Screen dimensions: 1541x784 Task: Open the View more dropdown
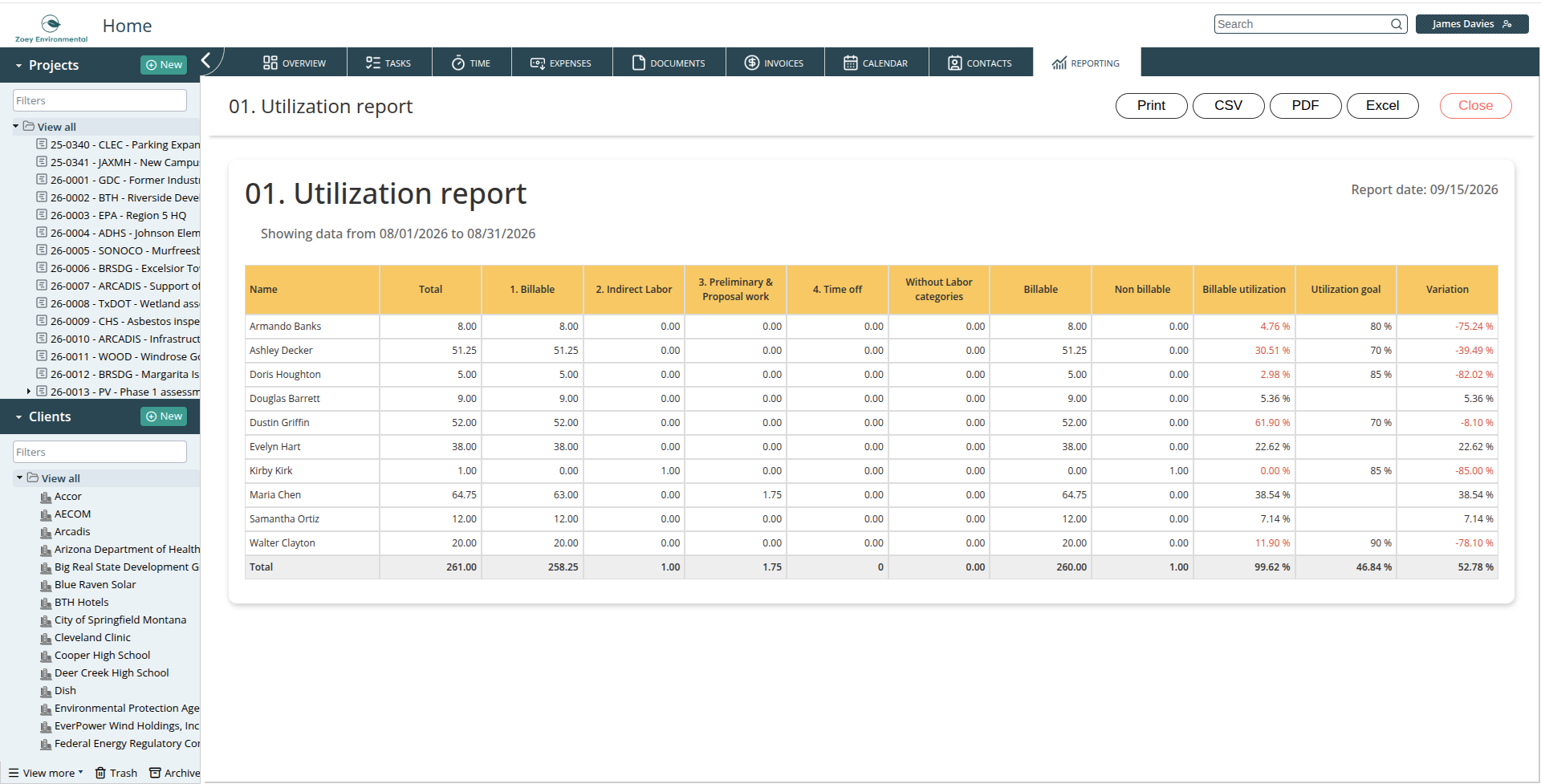(x=46, y=773)
